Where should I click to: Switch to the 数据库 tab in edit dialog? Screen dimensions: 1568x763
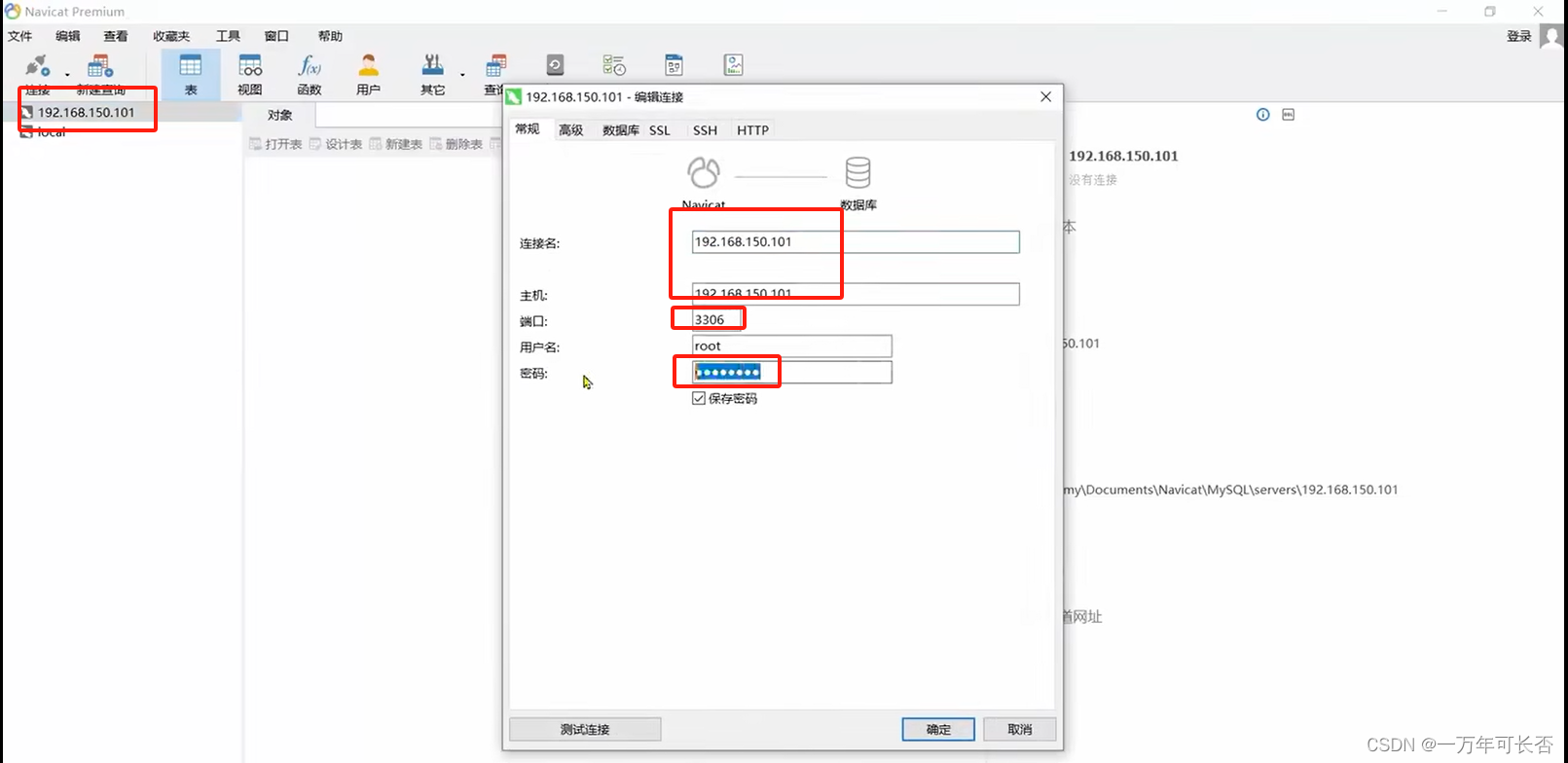coord(620,130)
